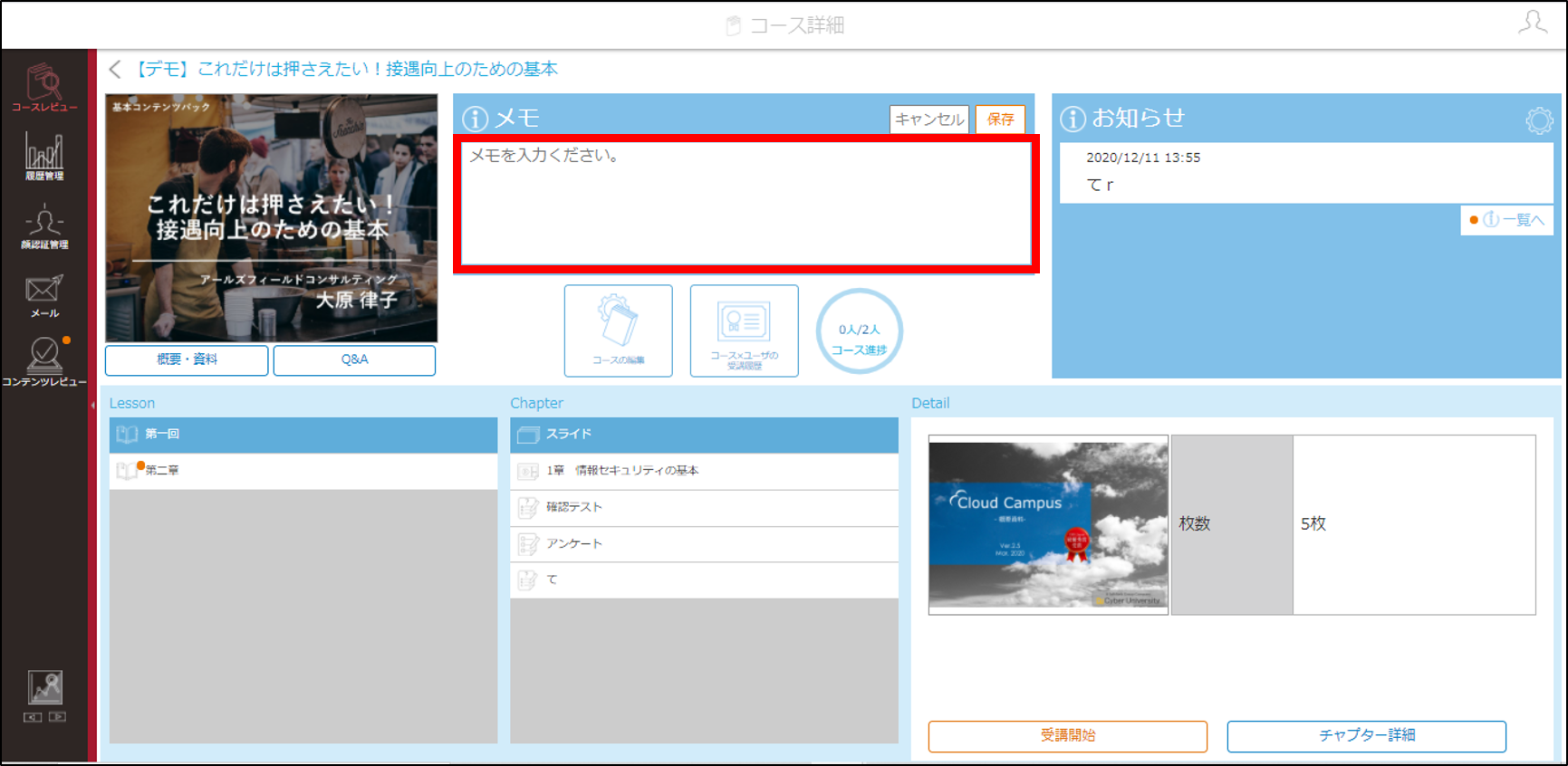The image size is (1568, 766).
Task: Select chapter 1章 情報セキュリティの基本
Action: [704, 471]
